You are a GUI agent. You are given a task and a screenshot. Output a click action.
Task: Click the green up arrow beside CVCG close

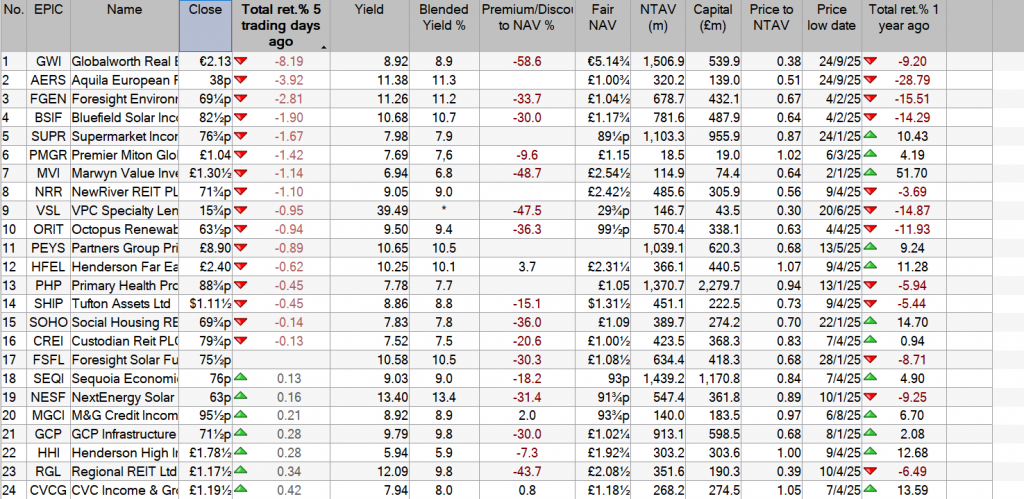pos(241,489)
